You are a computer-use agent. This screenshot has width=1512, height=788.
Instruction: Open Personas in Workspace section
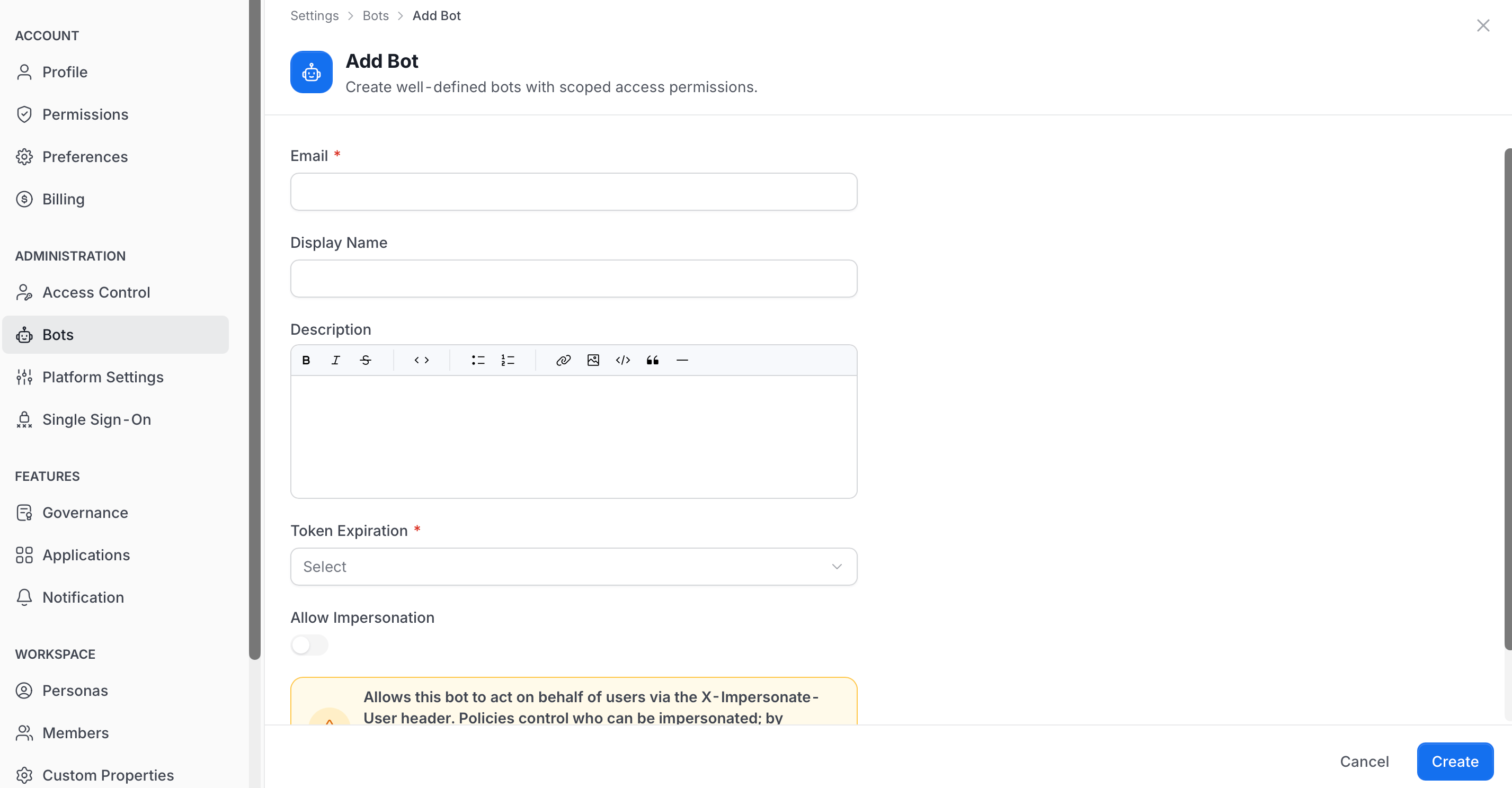tap(115, 691)
